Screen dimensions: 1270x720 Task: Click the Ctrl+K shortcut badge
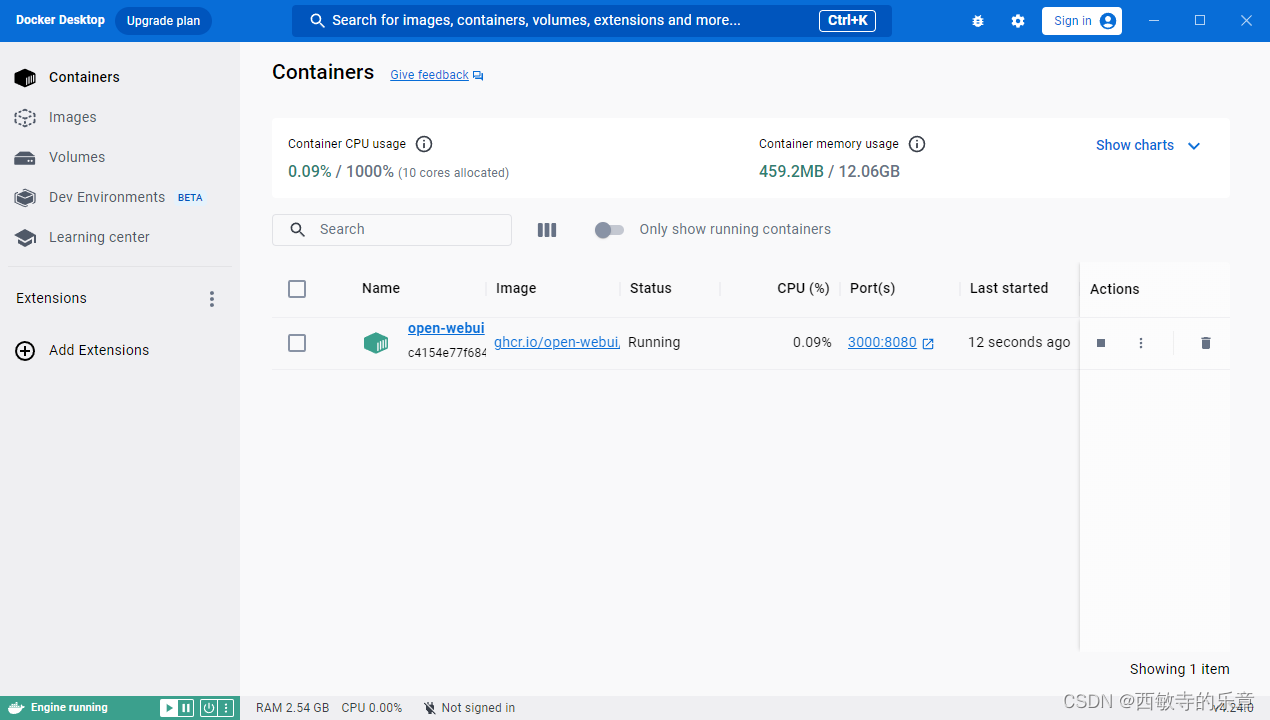pyautogui.click(x=847, y=21)
